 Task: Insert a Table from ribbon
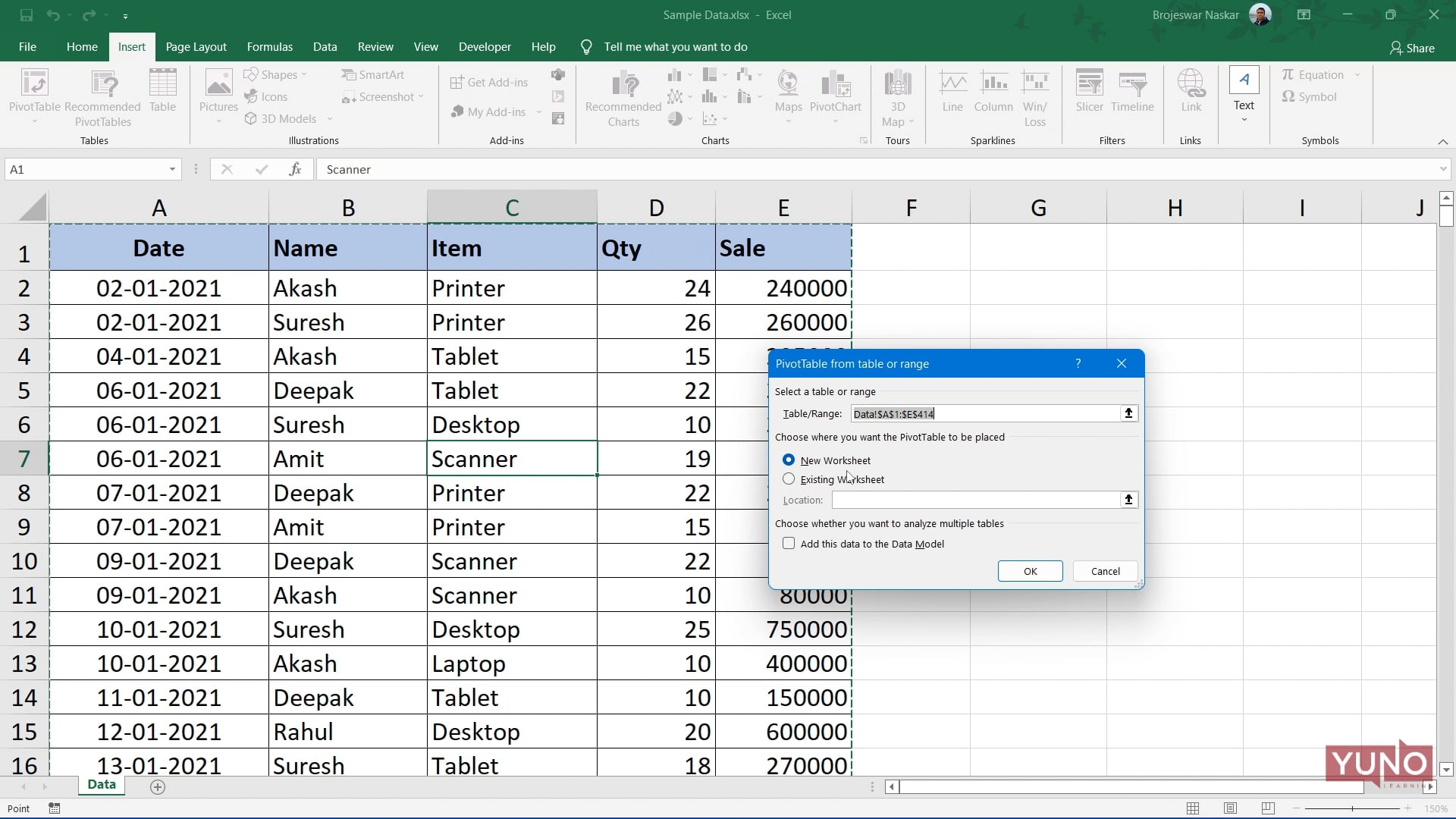coord(162,91)
